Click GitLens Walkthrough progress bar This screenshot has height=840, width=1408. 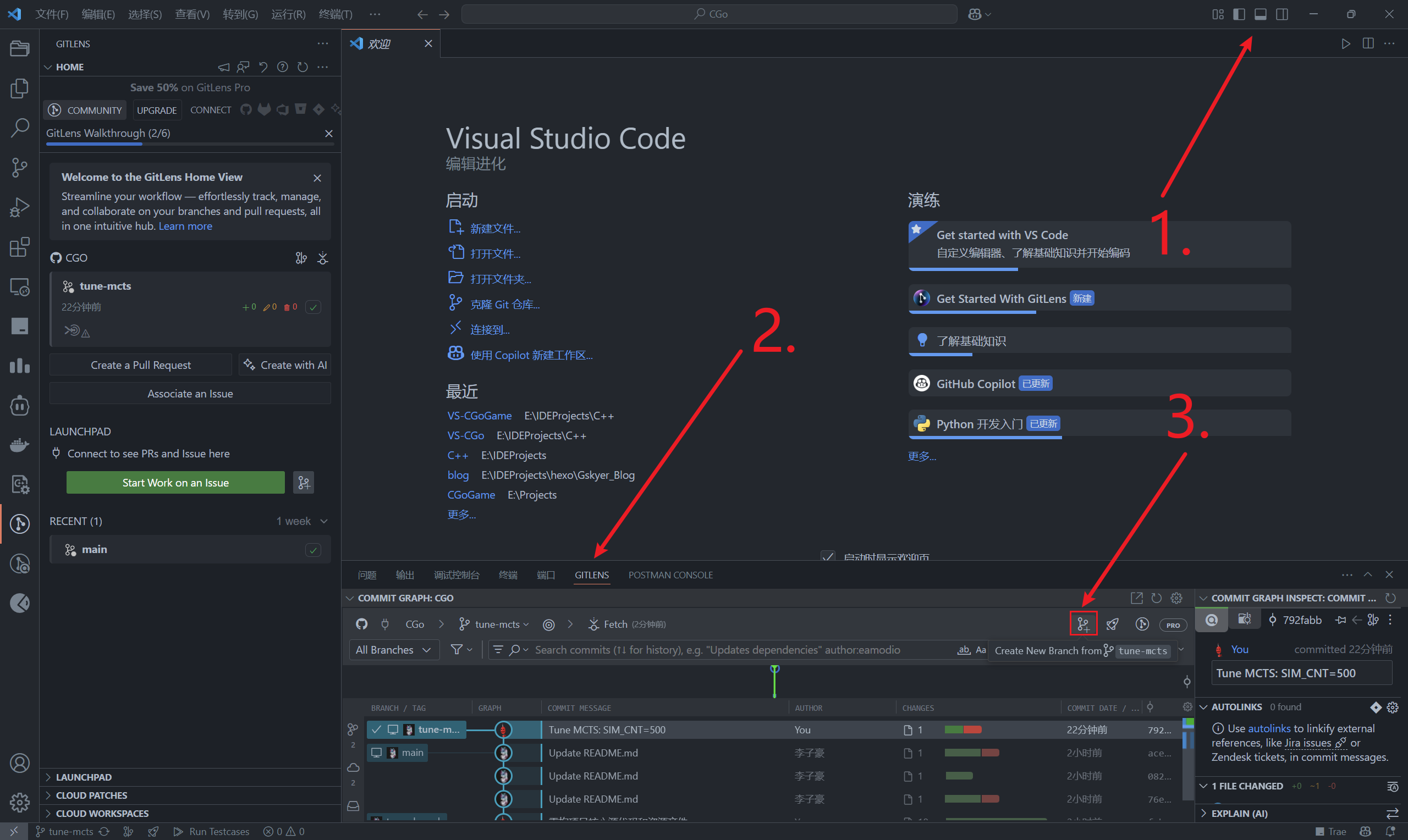(x=190, y=144)
